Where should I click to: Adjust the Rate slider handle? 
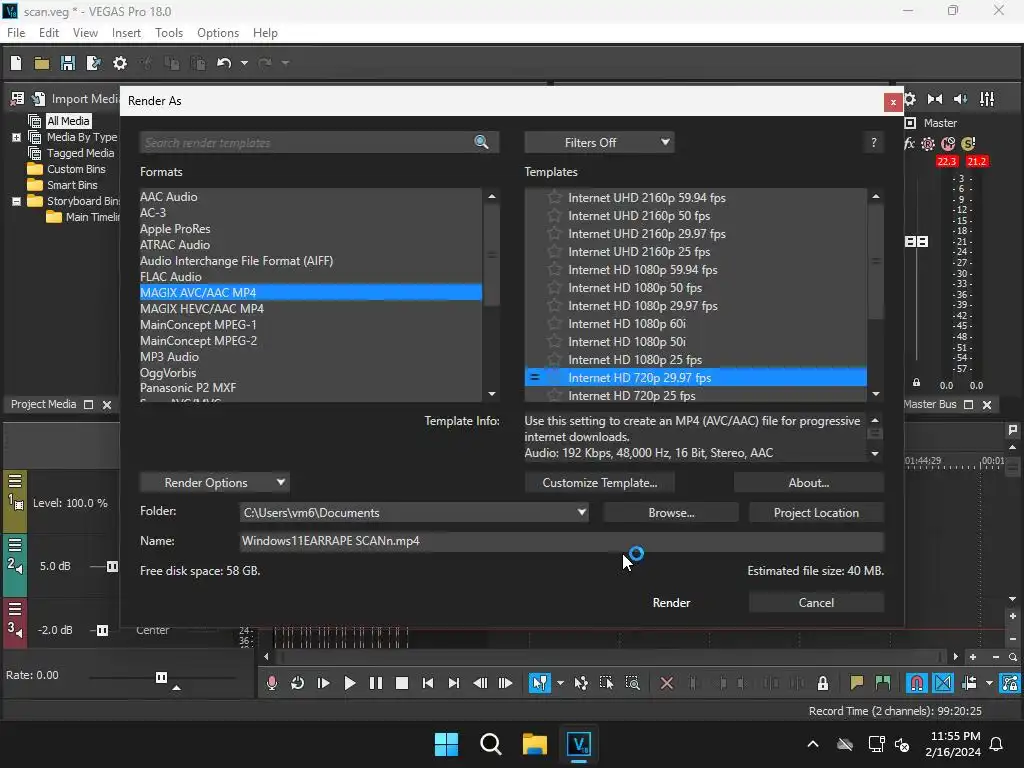click(161, 677)
